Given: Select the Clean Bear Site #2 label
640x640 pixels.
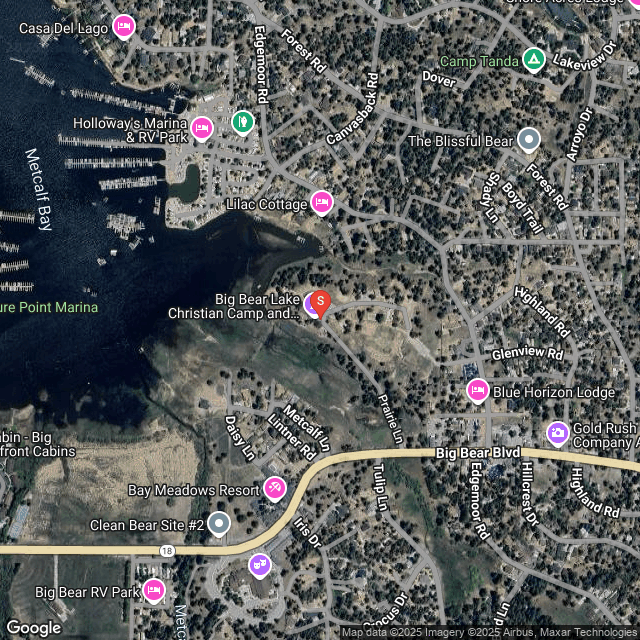Looking at the screenshot, I should tap(147, 525).
